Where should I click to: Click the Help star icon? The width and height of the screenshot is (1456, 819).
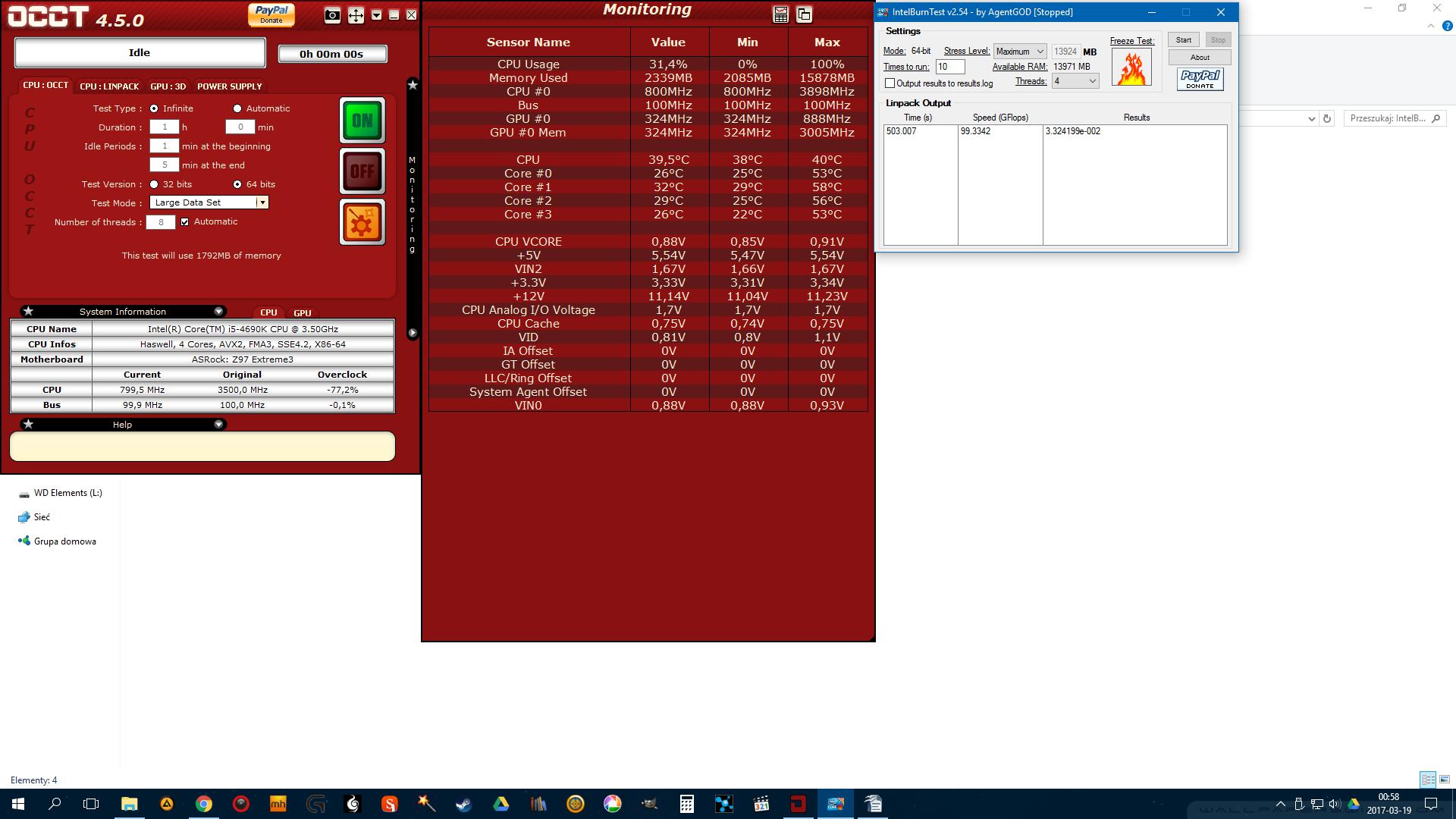28,425
